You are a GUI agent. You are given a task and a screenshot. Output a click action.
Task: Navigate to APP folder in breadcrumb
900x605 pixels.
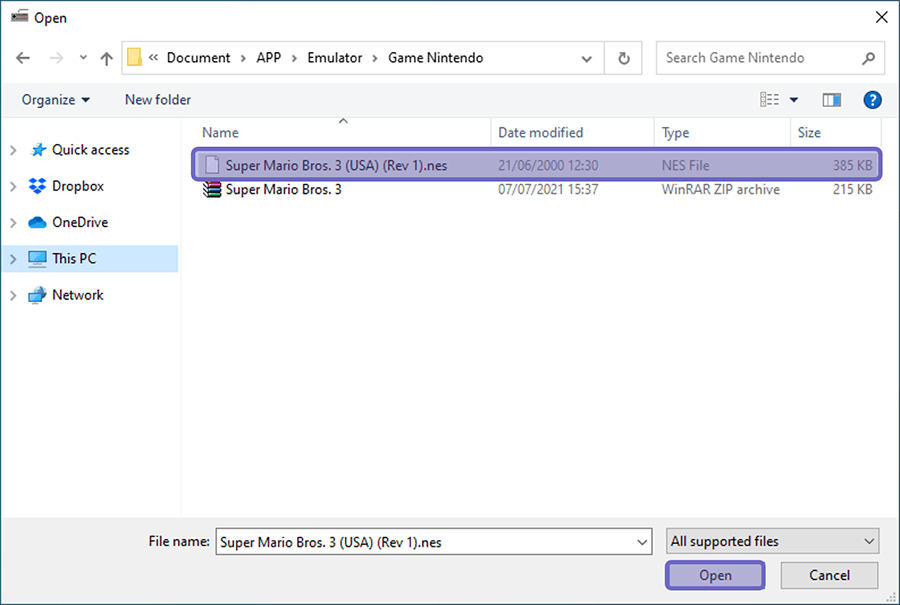tap(269, 58)
